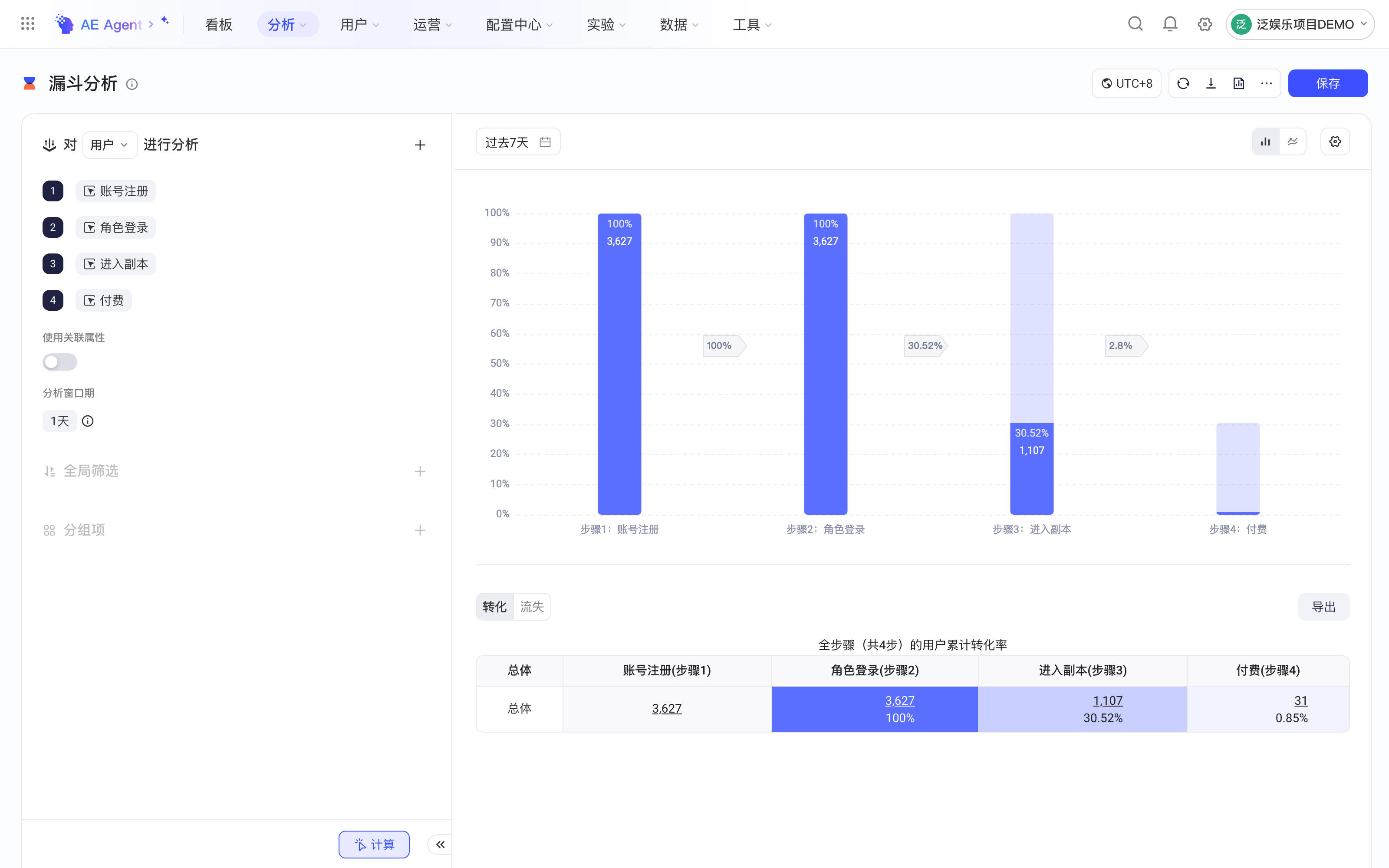
Task: Open the 1,107 users link in table
Action: (1108, 700)
